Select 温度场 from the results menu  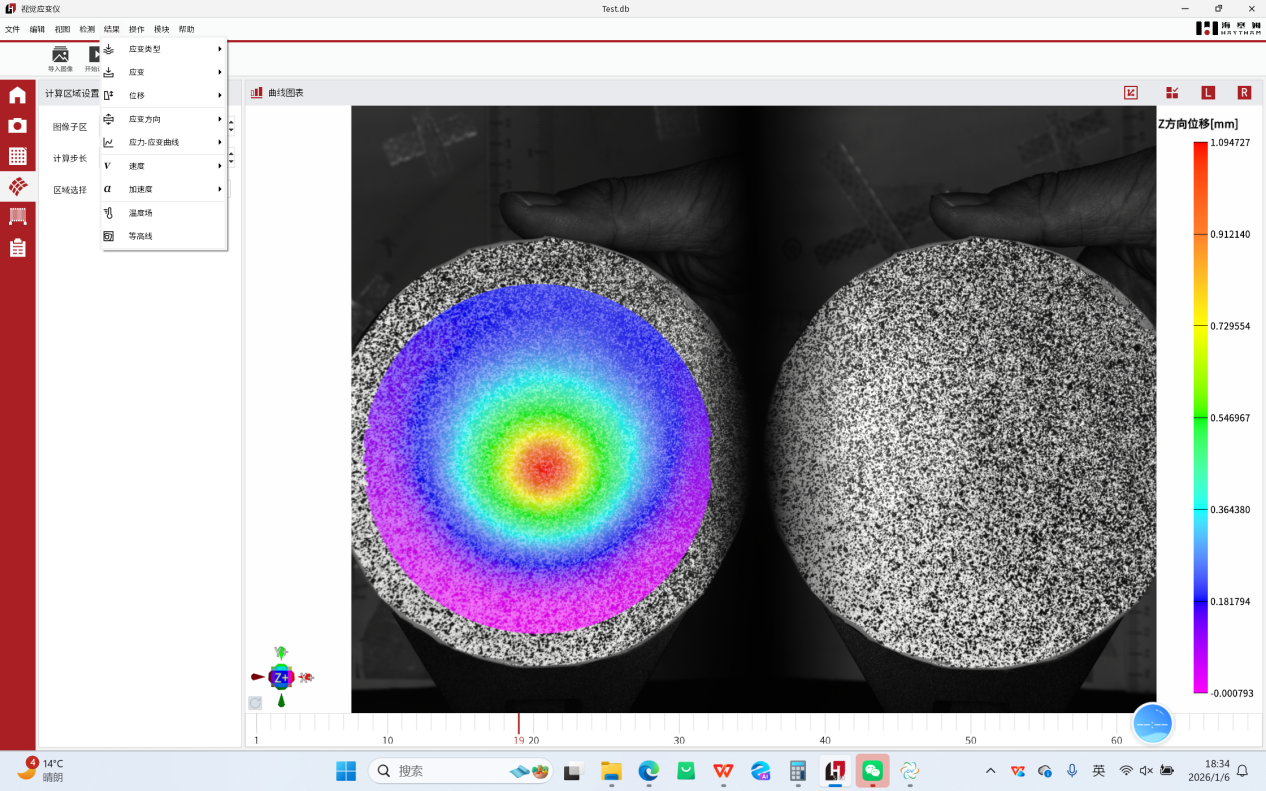point(141,213)
